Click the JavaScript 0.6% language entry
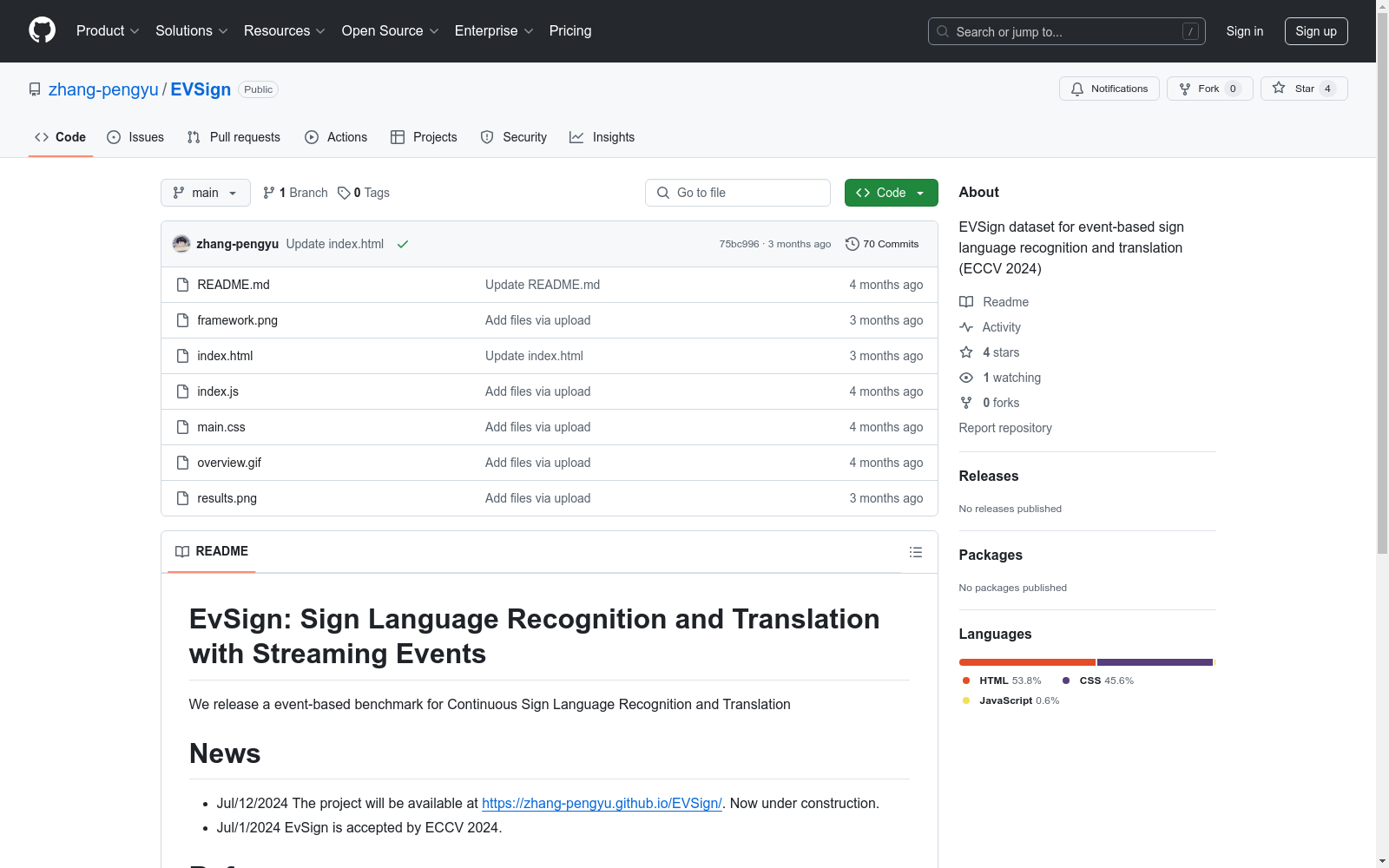This screenshot has height=868, width=1389. click(1010, 700)
